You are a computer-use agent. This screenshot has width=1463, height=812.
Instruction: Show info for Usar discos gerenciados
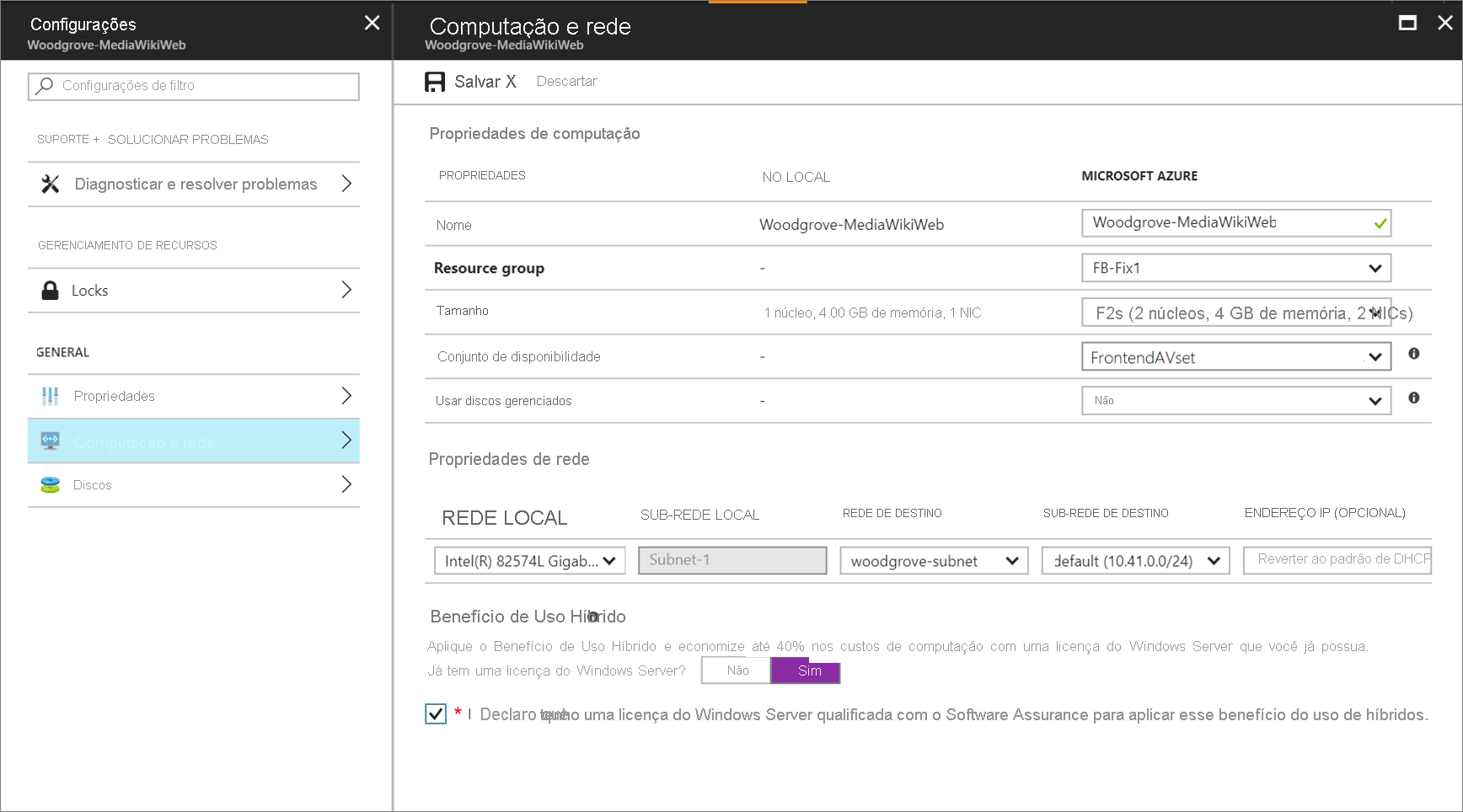click(1414, 398)
